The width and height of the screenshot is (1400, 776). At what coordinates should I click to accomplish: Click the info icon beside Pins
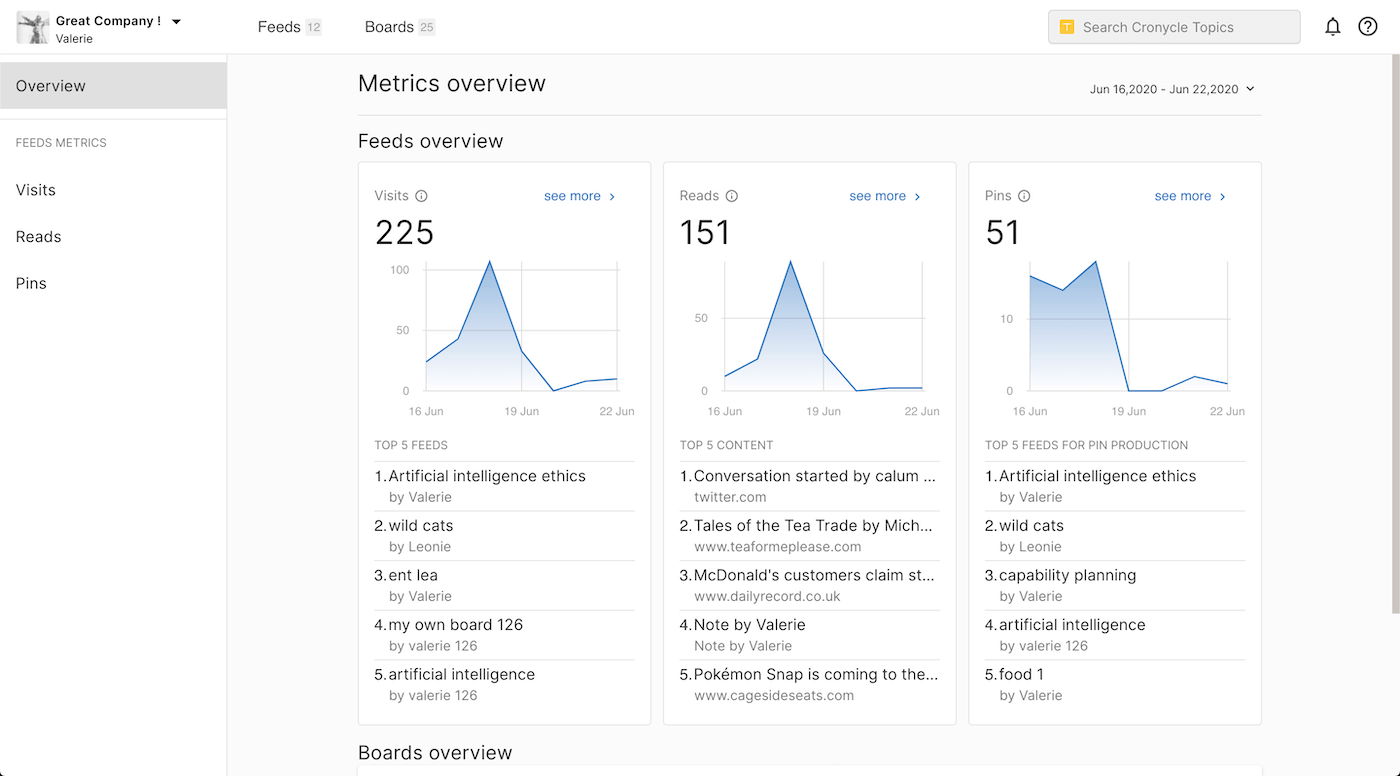click(x=1024, y=196)
